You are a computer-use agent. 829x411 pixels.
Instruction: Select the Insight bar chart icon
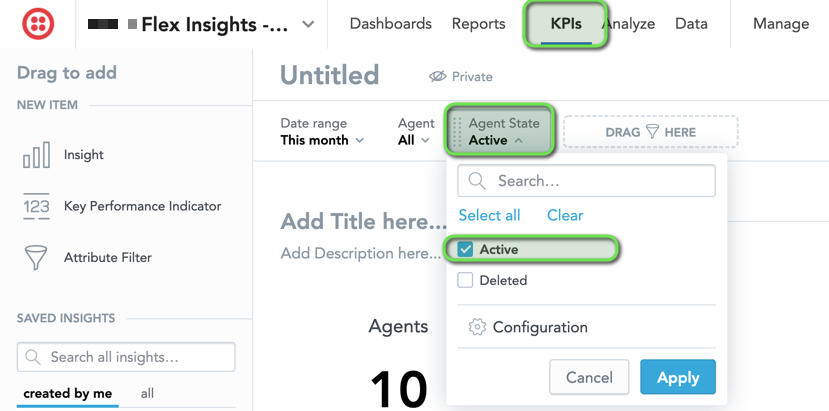click(36, 155)
